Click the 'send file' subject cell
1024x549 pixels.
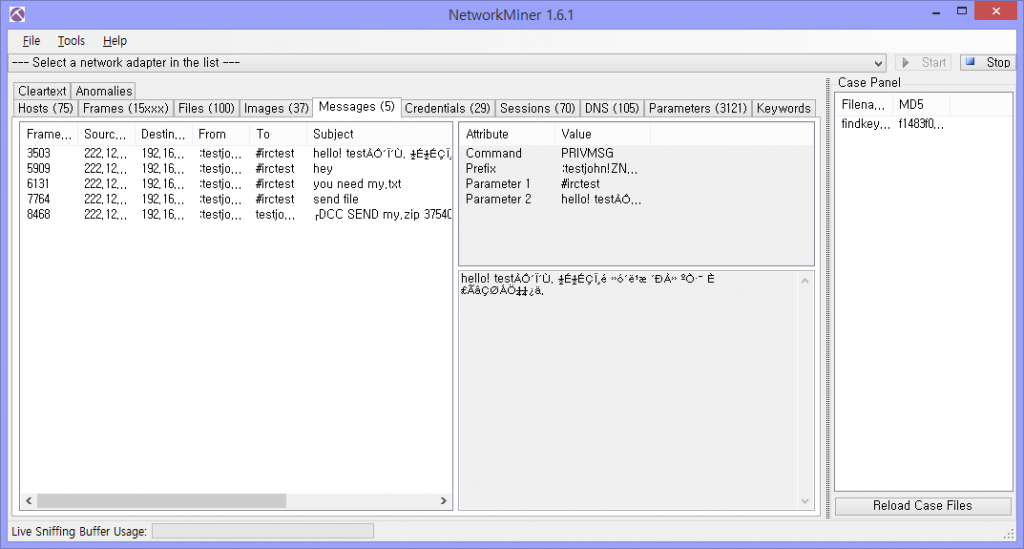(336, 199)
